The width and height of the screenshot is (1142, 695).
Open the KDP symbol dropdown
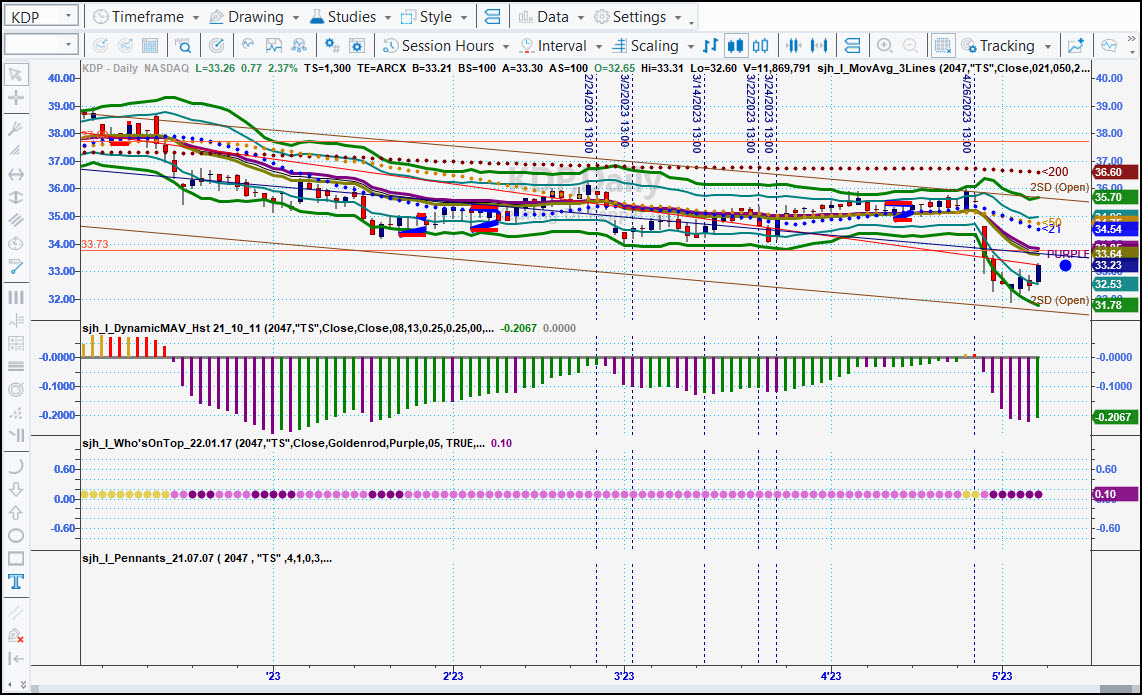[68, 15]
